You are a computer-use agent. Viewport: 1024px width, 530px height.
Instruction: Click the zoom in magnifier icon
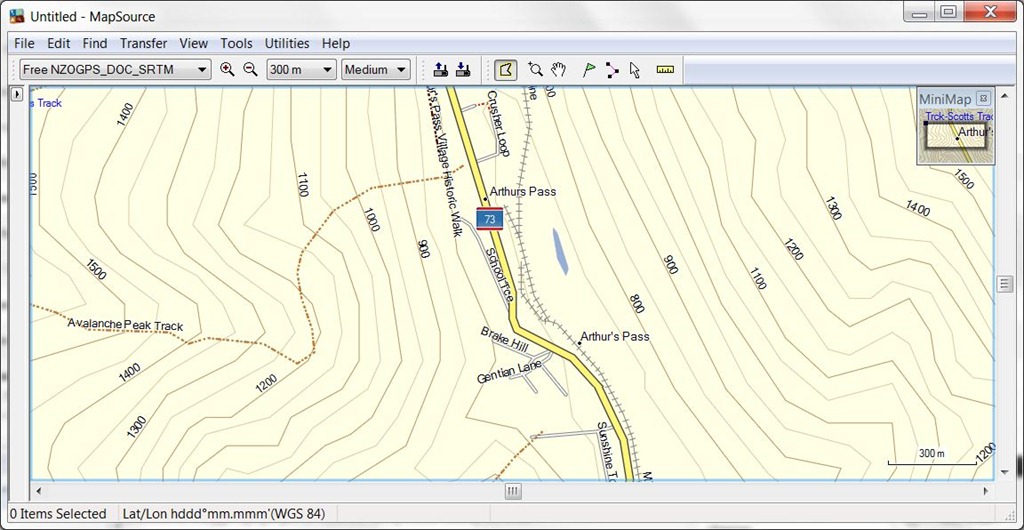click(x=227, y=69)
